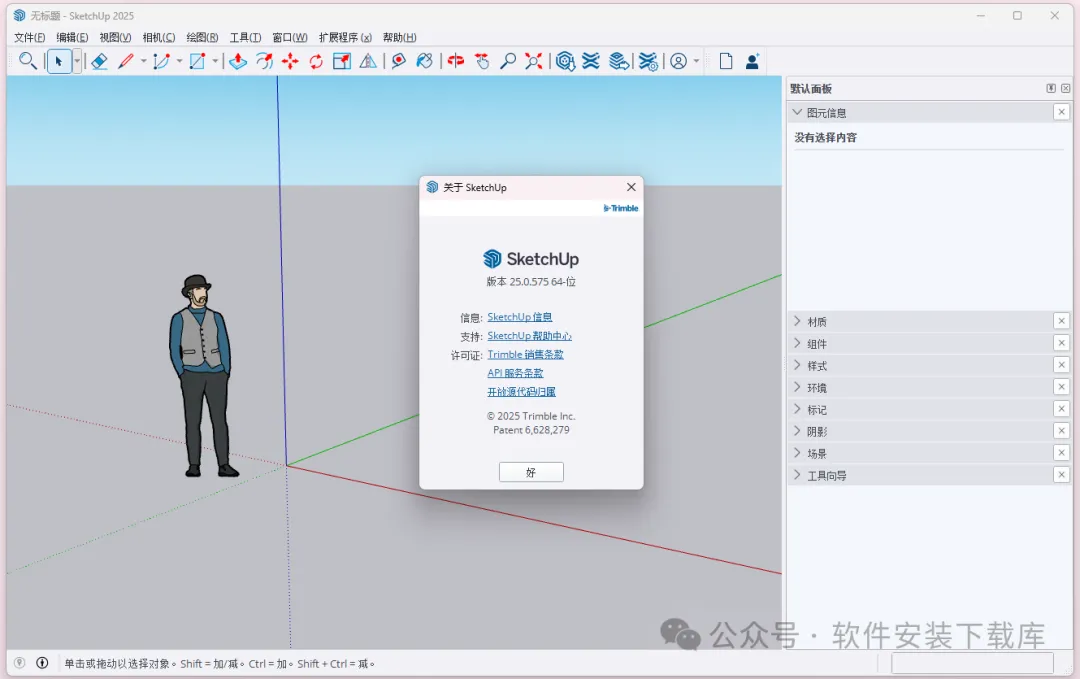Close the 阴影 panel with its X

coord(1061,431)
